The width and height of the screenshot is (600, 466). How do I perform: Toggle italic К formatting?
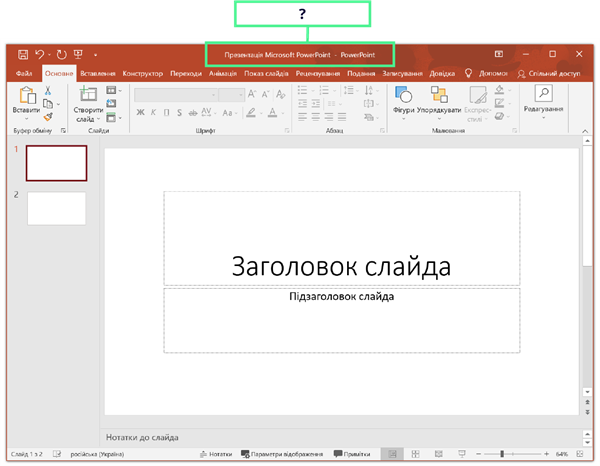tap(153, 112)
